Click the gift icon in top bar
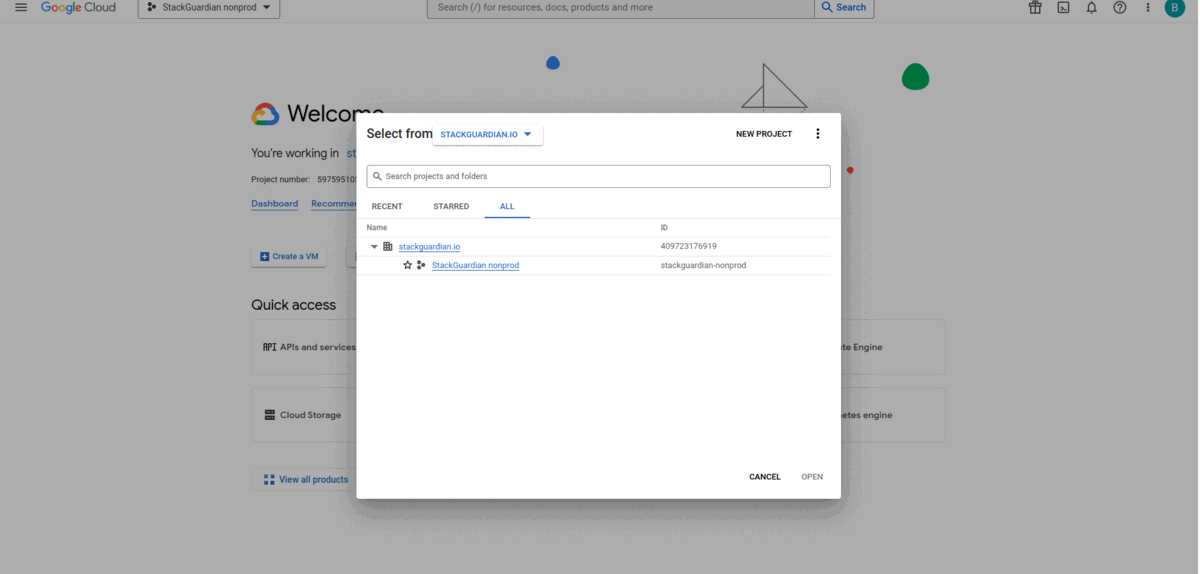 [1035, 7]
